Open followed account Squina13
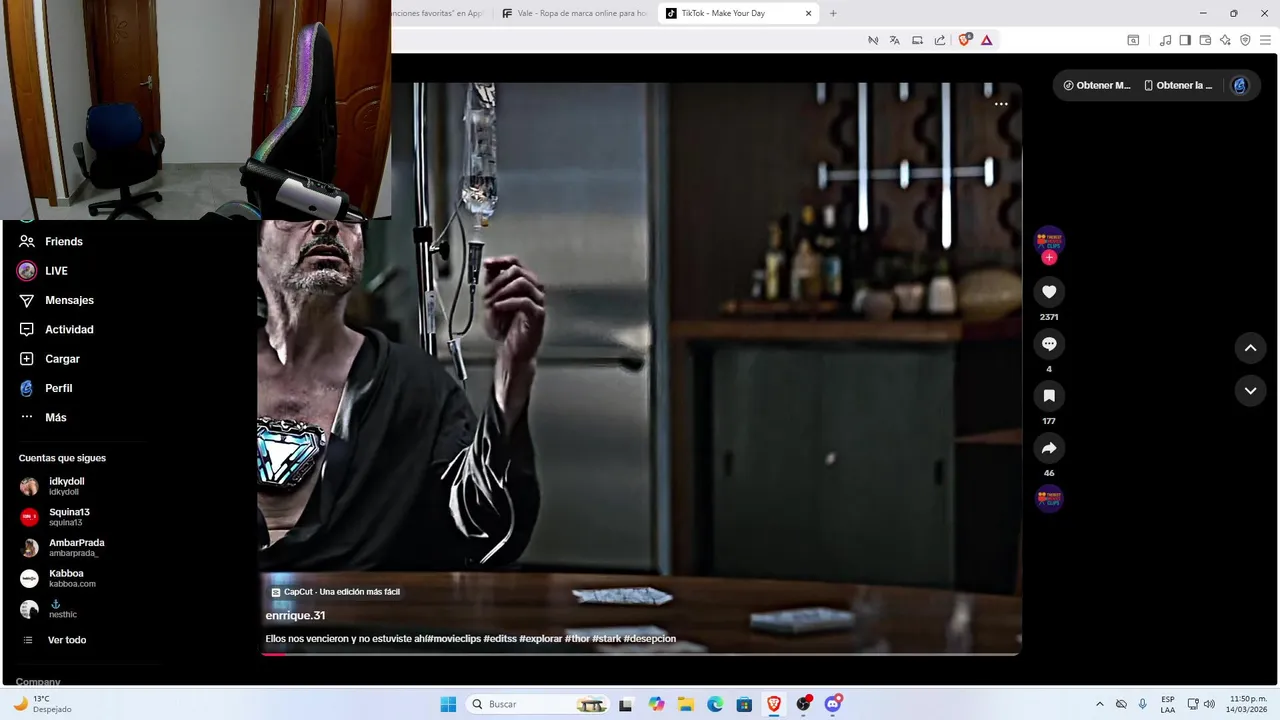Screen dimensions: 1280x720 coord(55,517)
